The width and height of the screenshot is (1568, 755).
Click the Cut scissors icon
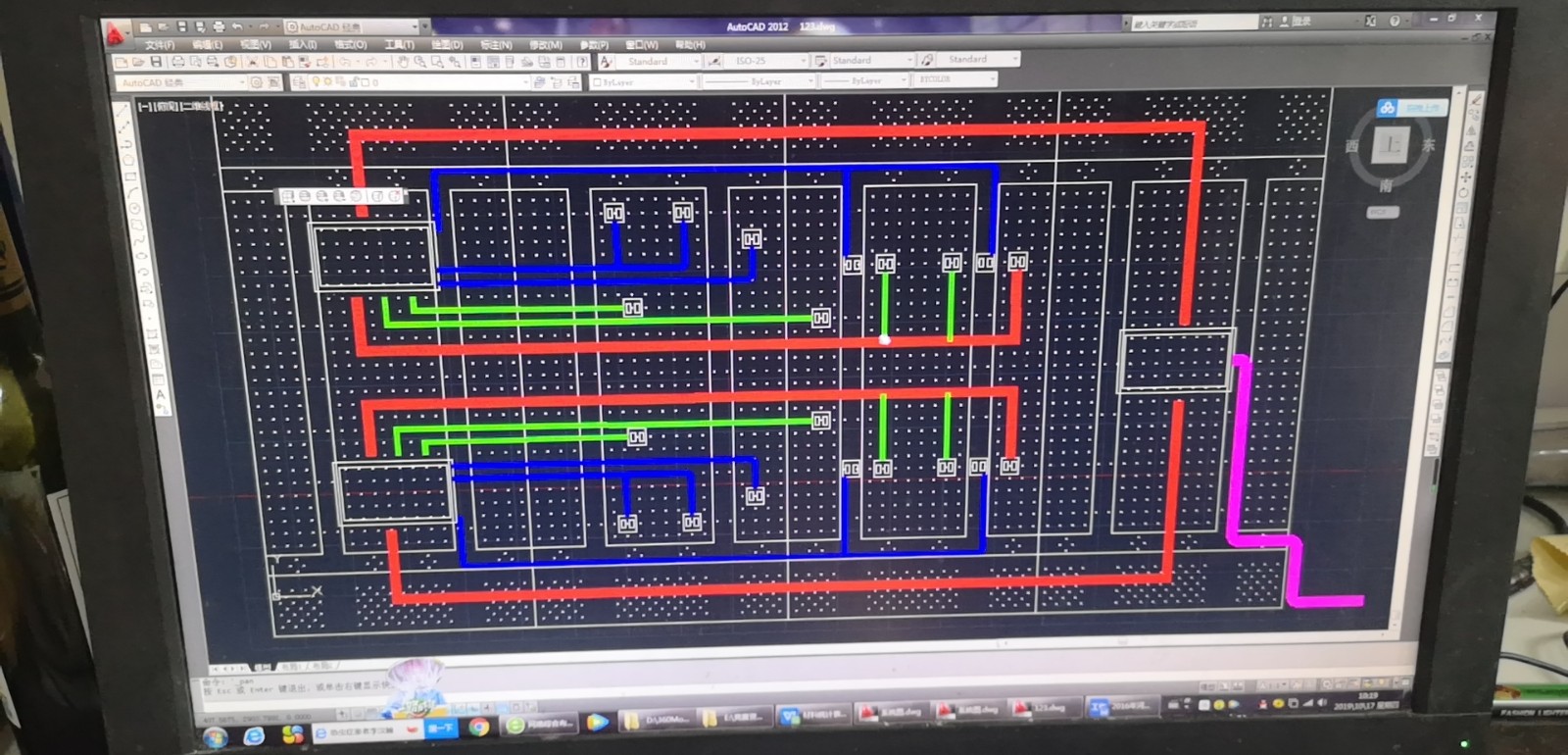252,62
